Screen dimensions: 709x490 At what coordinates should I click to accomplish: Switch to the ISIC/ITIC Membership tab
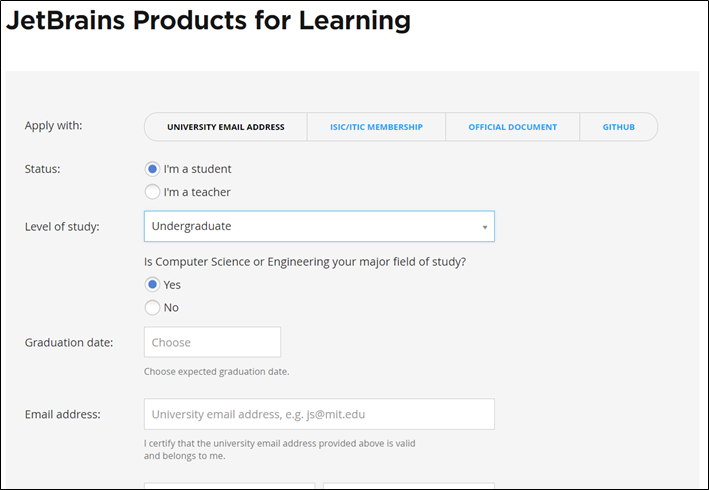(376, 127)
